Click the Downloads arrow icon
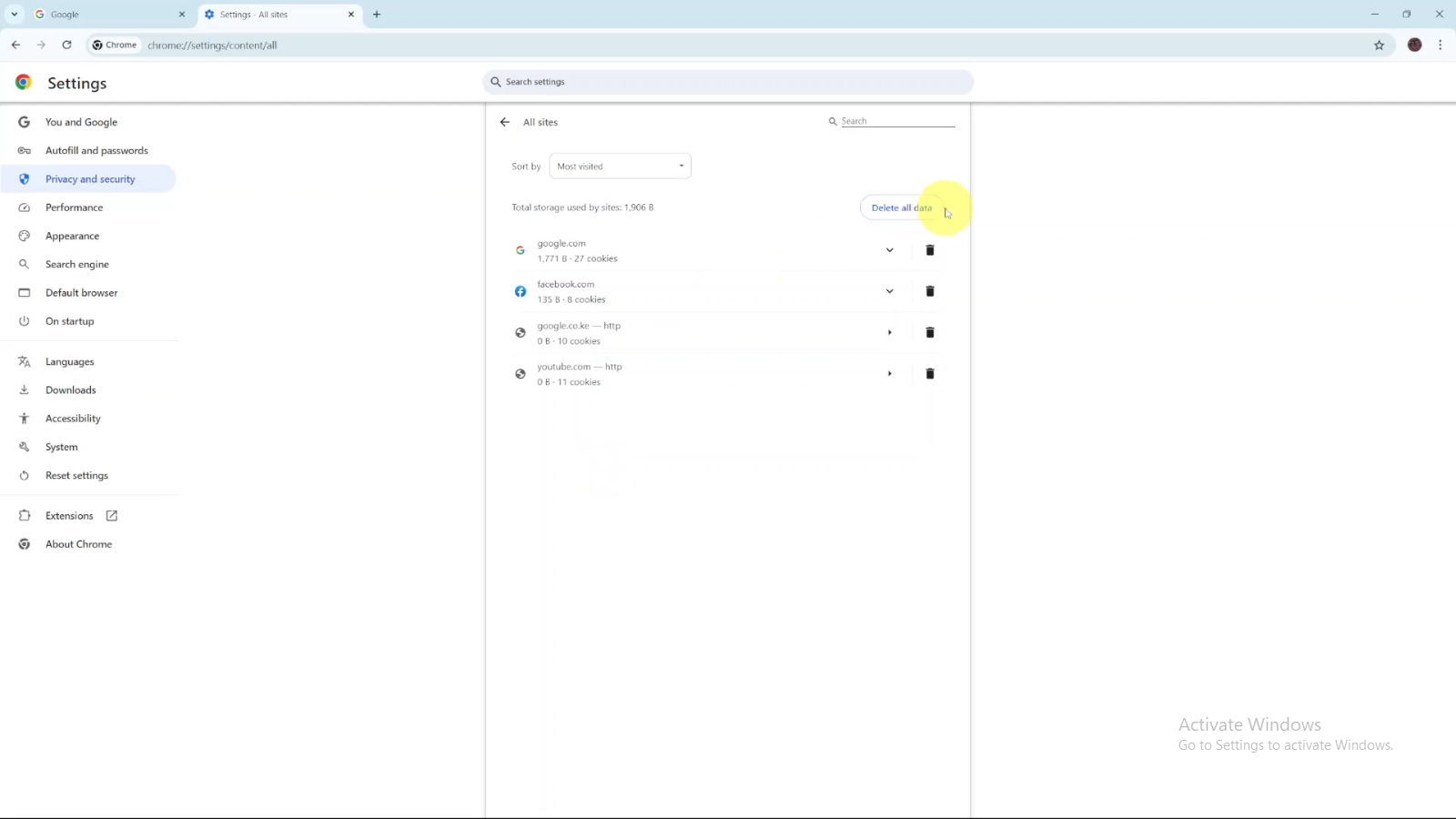 (x=25, y=389)
